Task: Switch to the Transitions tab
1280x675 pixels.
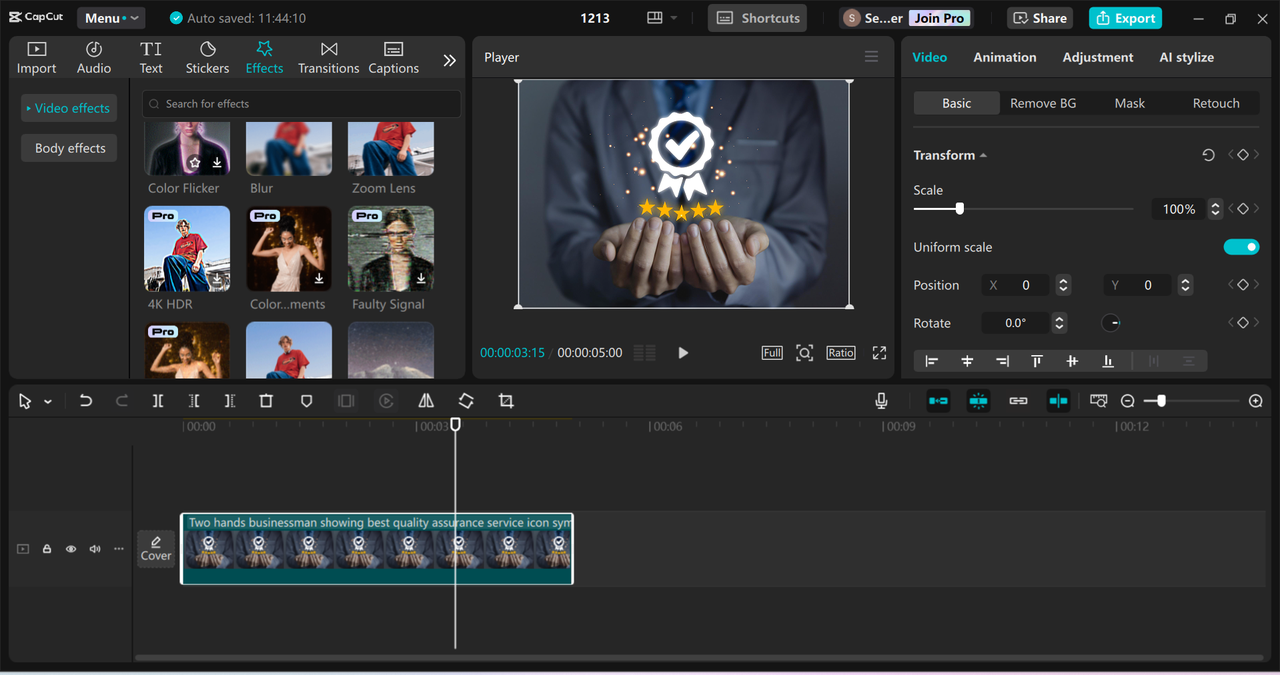Action: click(328, 58)
